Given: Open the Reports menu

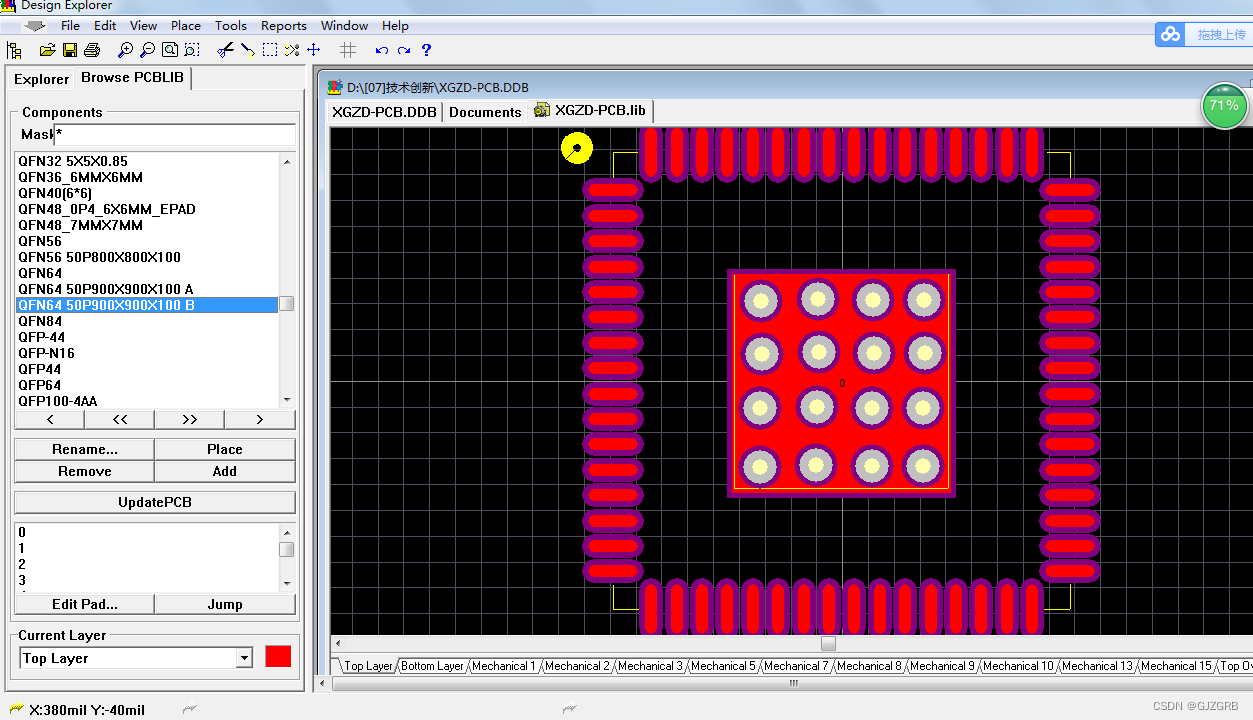Looking at the screenshot, I should [283, 25].
